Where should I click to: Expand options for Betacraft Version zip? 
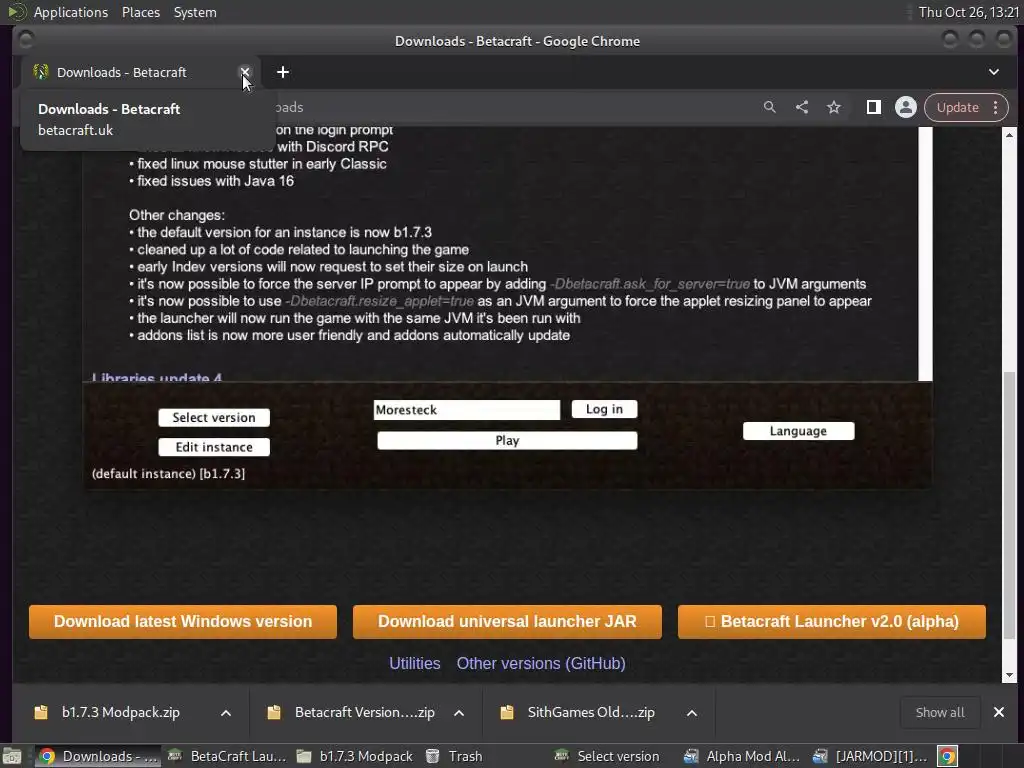[x=459, y=712]
